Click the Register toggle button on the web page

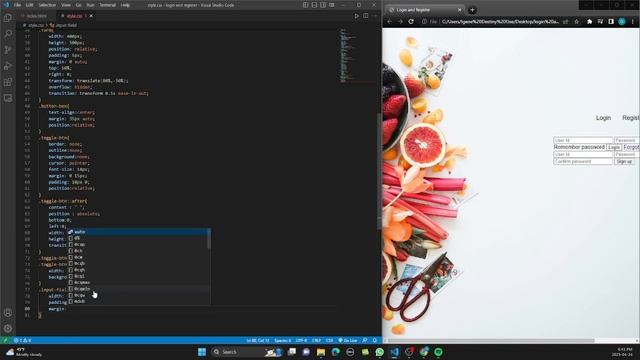point(630,118)
